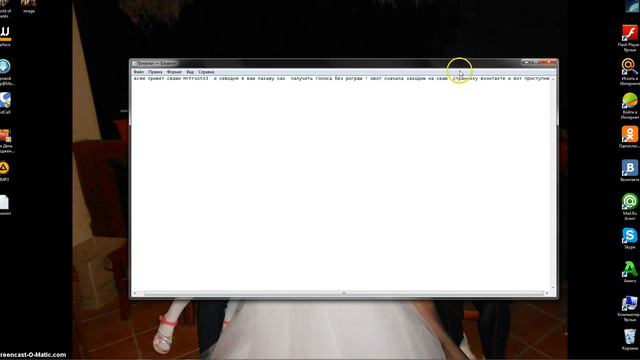
Task: Click the horizontal scrollbar left arrow
Action: 135,293
